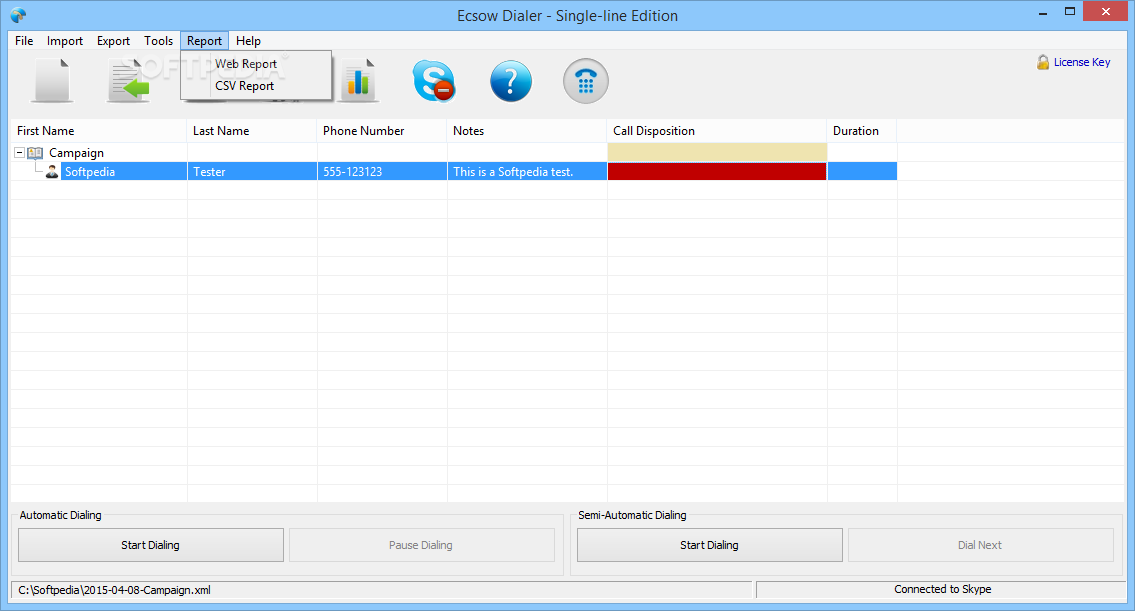Sort by the First Name column header
This screenshot has height=611, width=1135.
[98, 131]
